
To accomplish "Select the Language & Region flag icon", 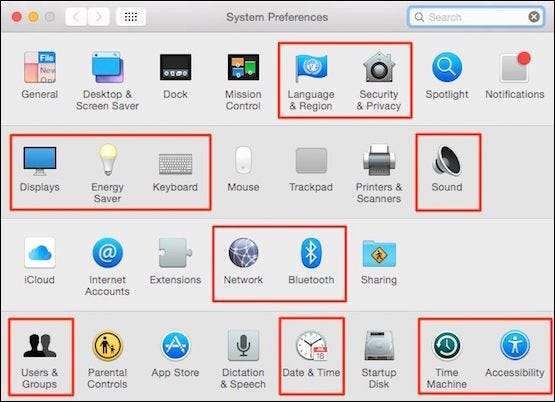I will (x=311, y=67).
